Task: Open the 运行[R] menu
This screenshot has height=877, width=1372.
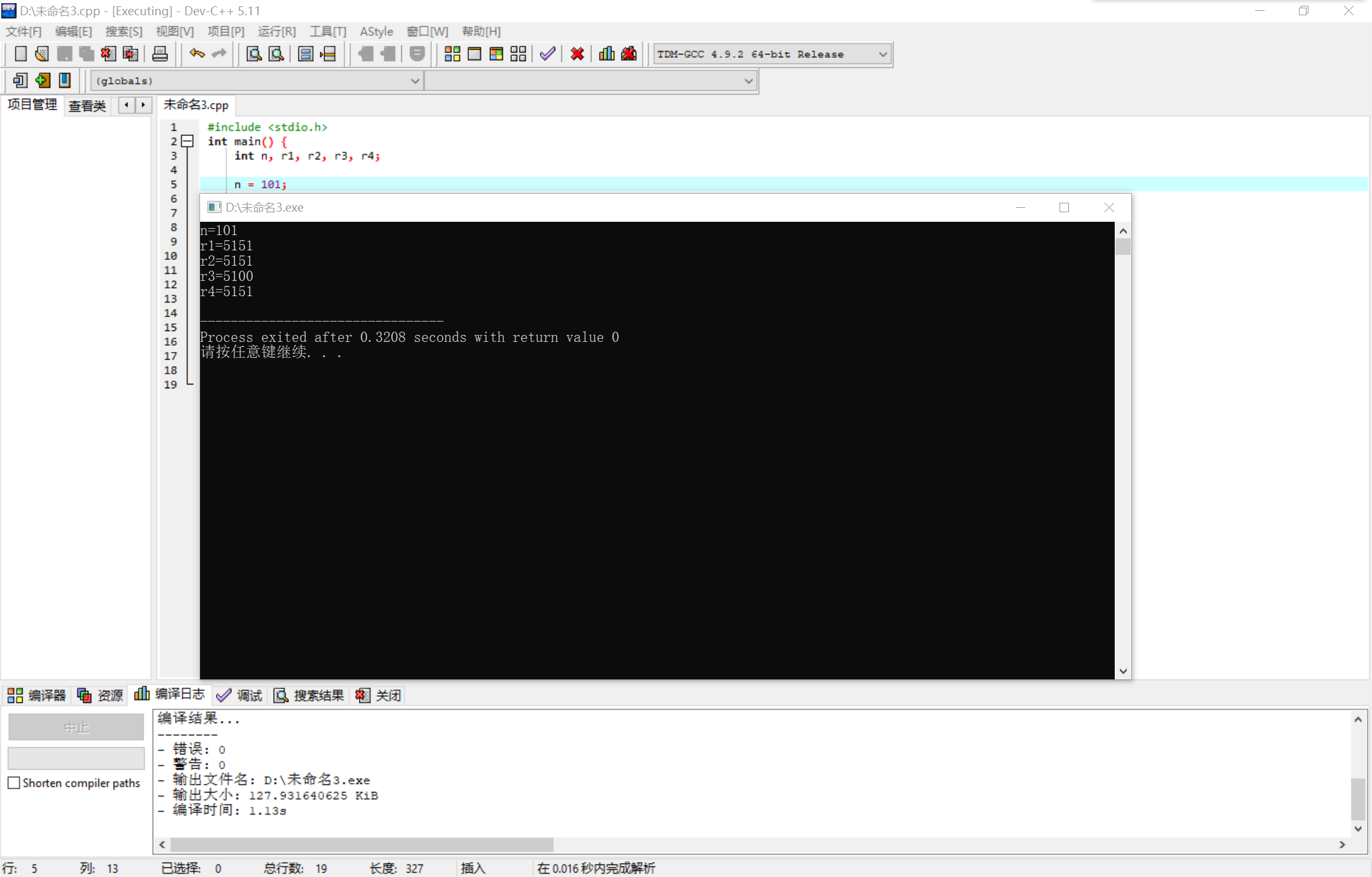Action: [x=276, y=31]
